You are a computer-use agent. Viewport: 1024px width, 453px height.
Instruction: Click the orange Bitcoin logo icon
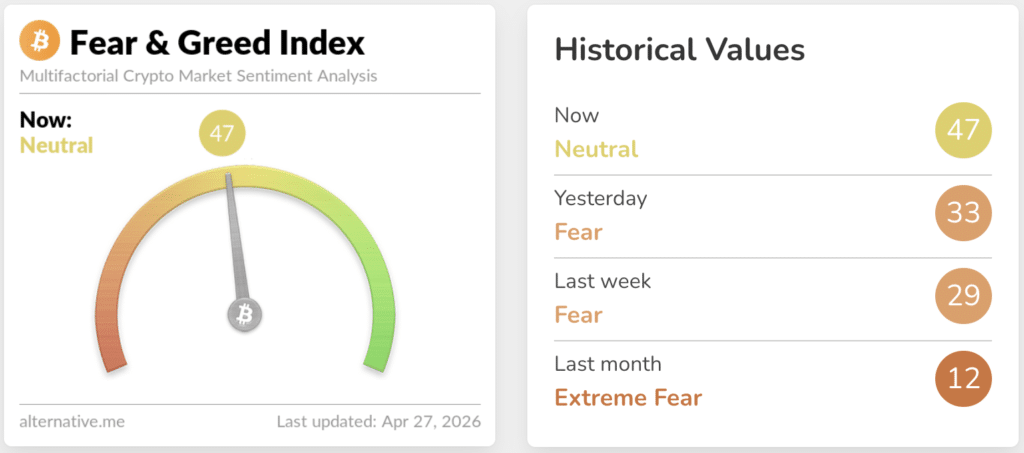[40, 42]
